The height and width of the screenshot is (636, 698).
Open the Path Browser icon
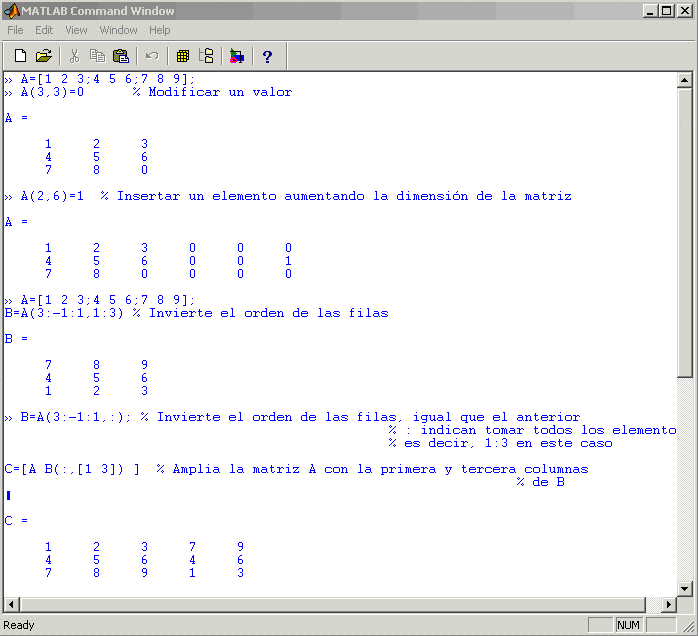click(x=206, y=56)
